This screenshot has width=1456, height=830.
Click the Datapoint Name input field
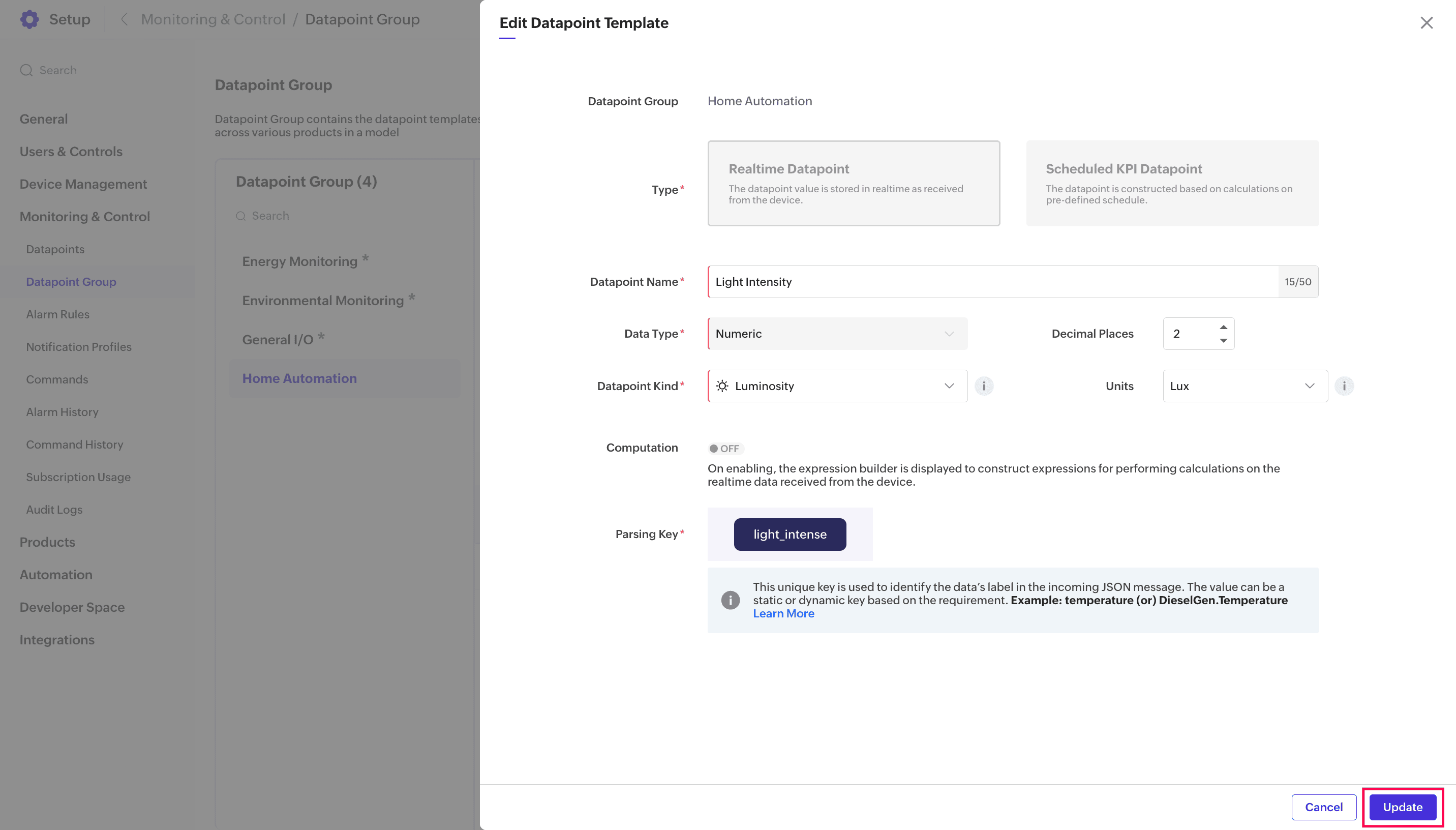tap(991, 282)
